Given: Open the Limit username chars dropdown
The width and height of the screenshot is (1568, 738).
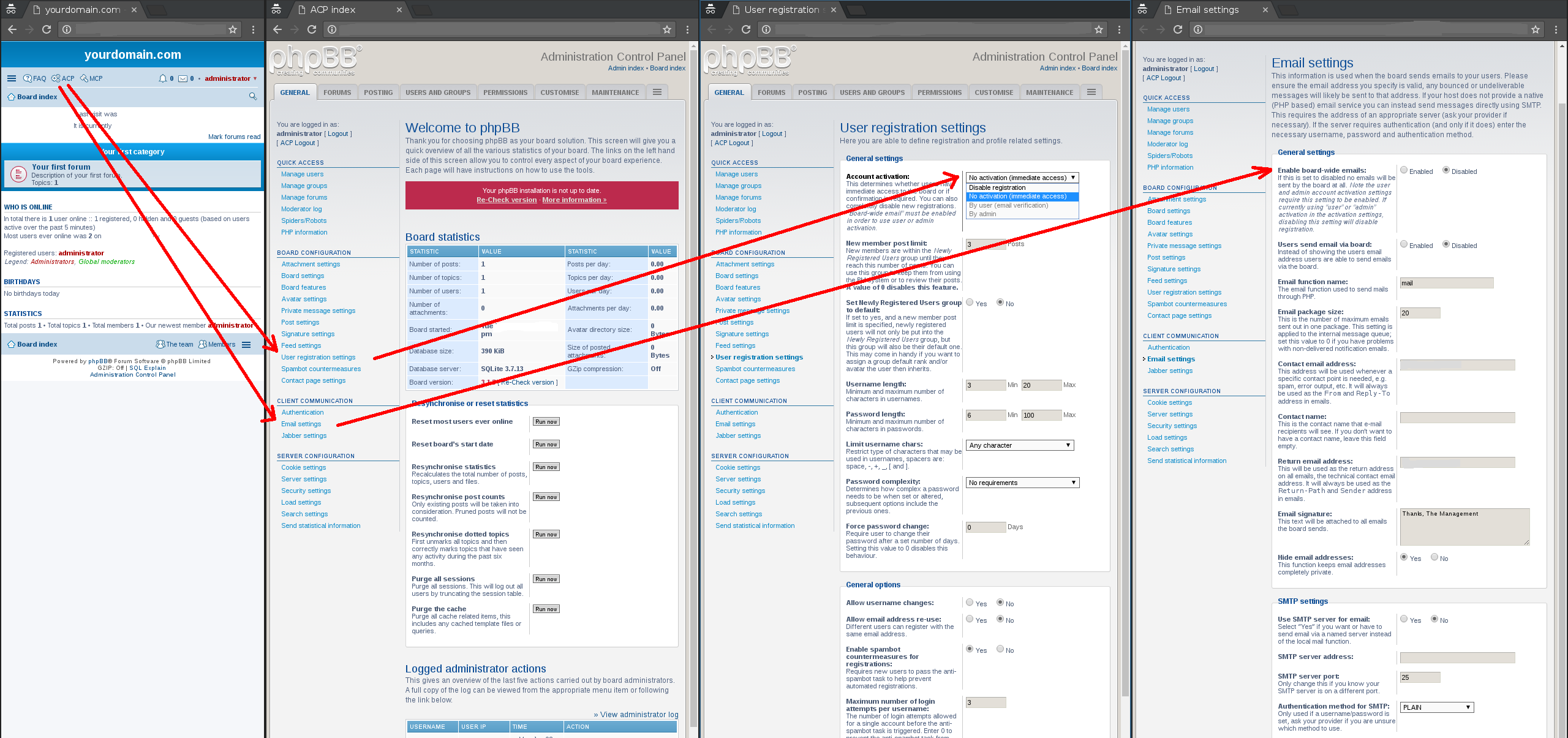Looking at the screenshot, I should 1020,445.
